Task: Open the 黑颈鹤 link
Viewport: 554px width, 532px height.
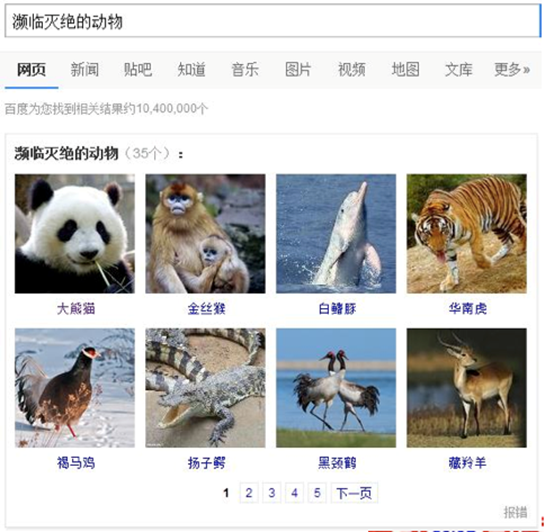Action: (x=337, y=463)
